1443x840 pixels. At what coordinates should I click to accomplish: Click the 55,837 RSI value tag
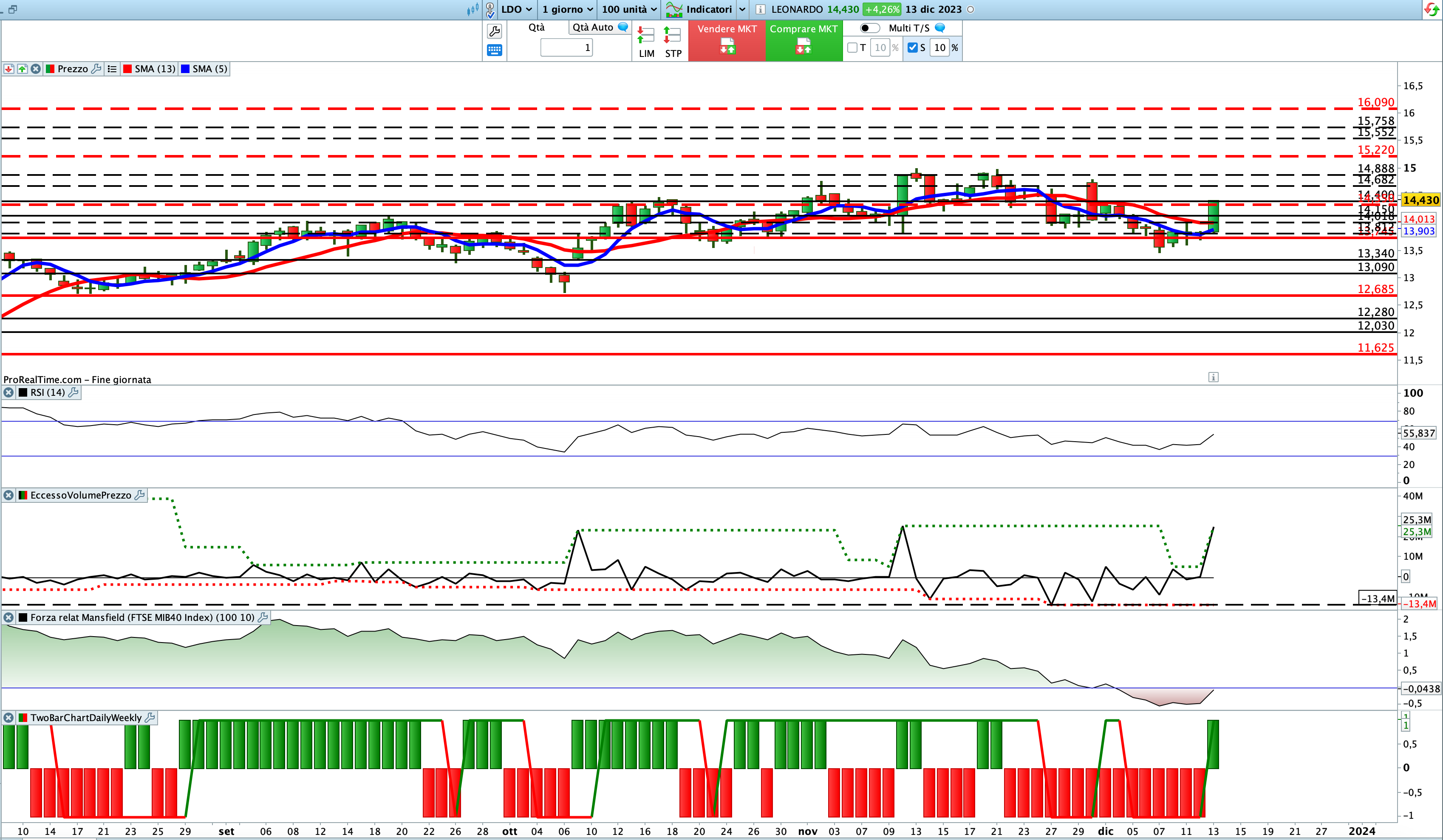click(x=1419, y=433)
